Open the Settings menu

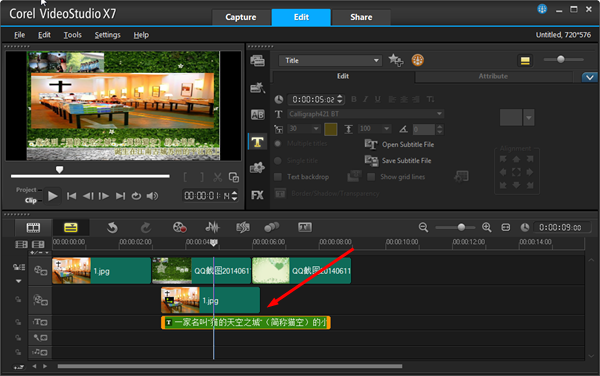(x=108, y=35)
